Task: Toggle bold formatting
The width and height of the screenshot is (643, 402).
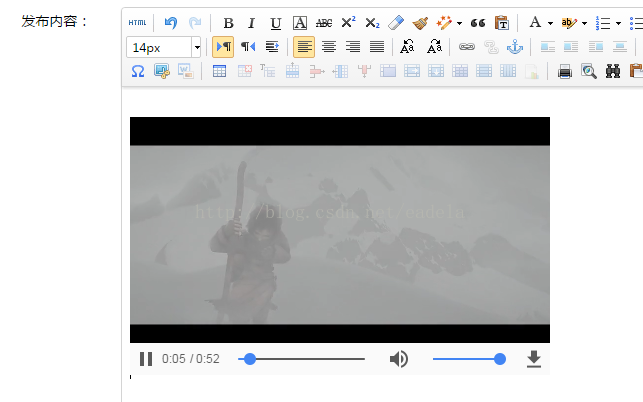Action: [x=228, y=23]
